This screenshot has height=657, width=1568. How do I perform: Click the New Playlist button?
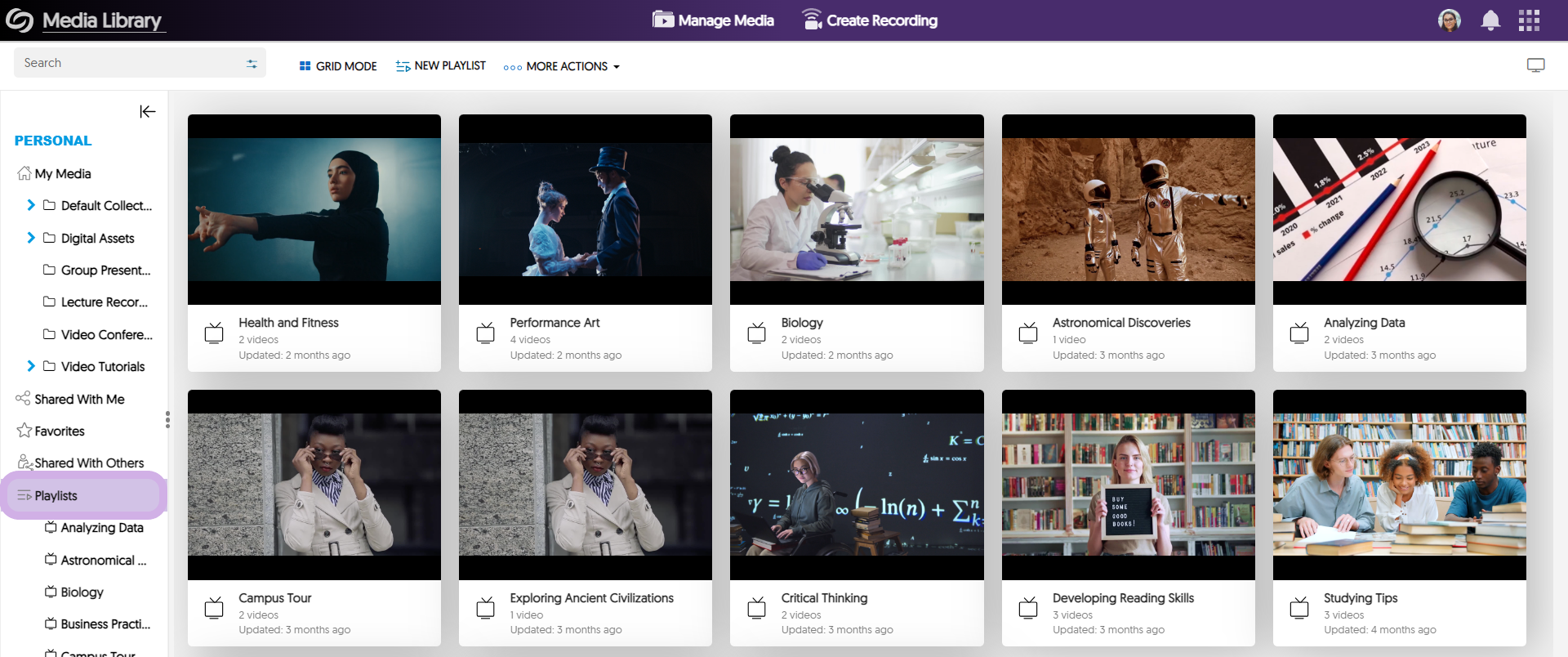point(441,66)
